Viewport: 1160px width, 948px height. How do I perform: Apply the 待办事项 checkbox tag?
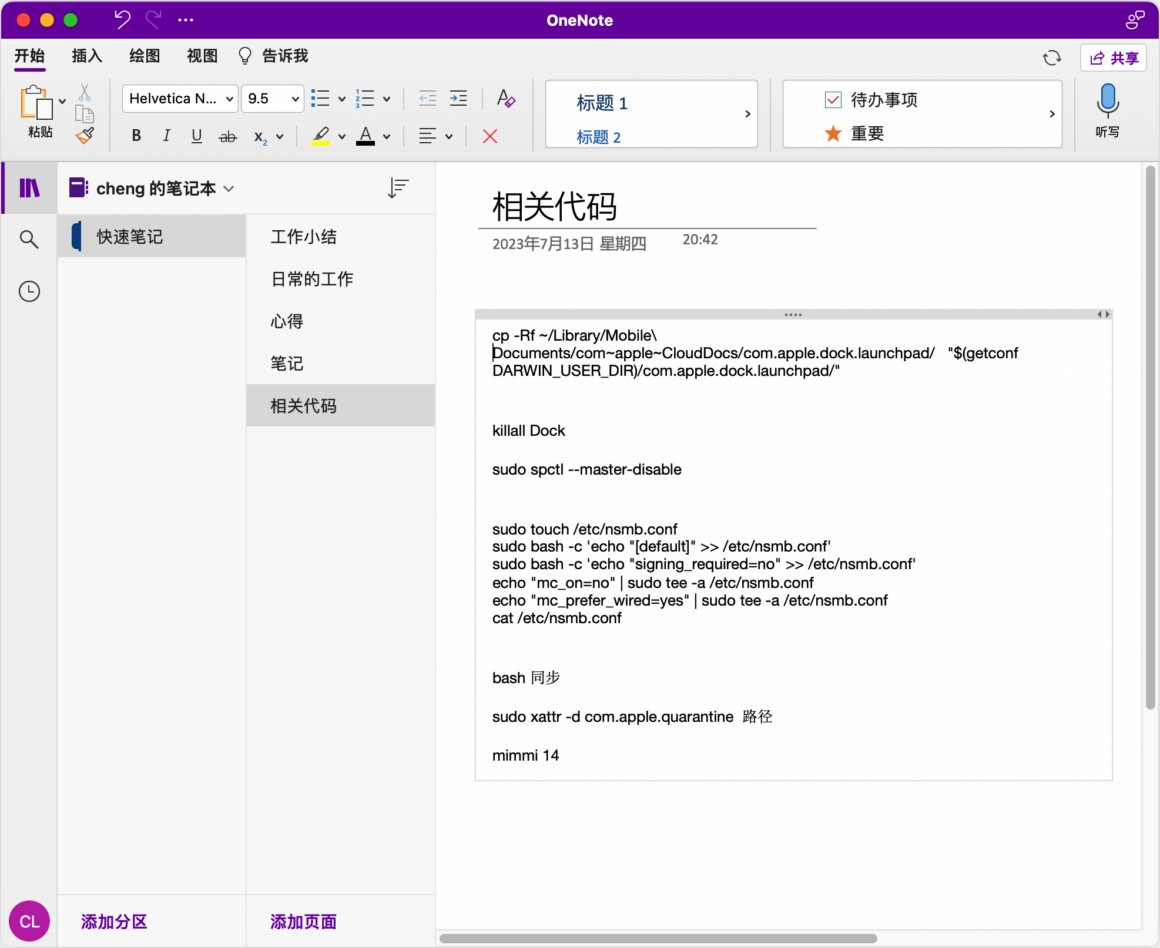(871, 99)
